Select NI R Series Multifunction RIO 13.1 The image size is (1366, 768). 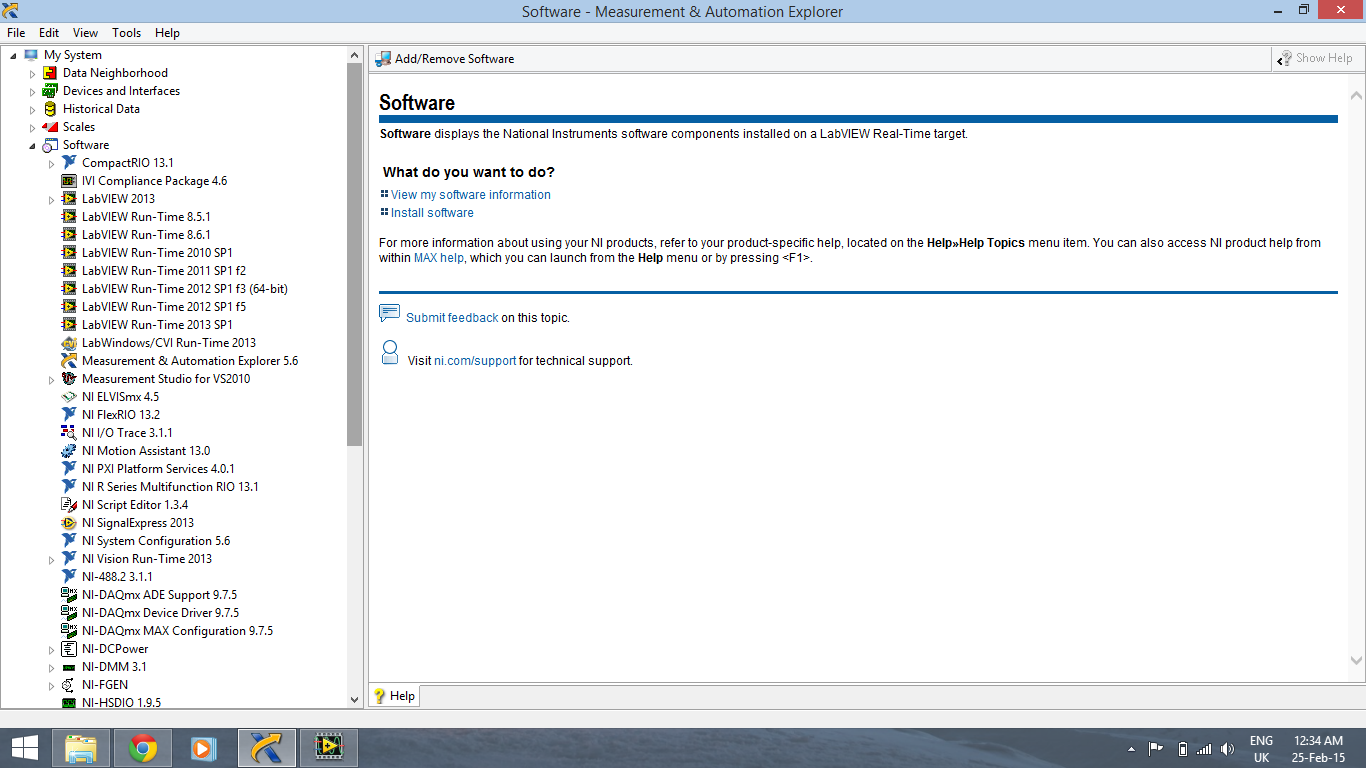click(x=170, y=487)
